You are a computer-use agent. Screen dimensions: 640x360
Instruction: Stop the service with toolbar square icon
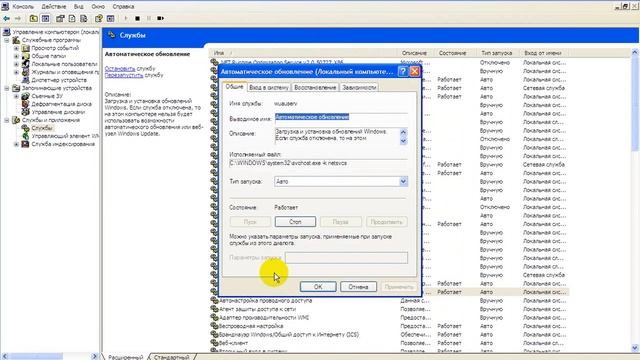(x=138, y=18)
